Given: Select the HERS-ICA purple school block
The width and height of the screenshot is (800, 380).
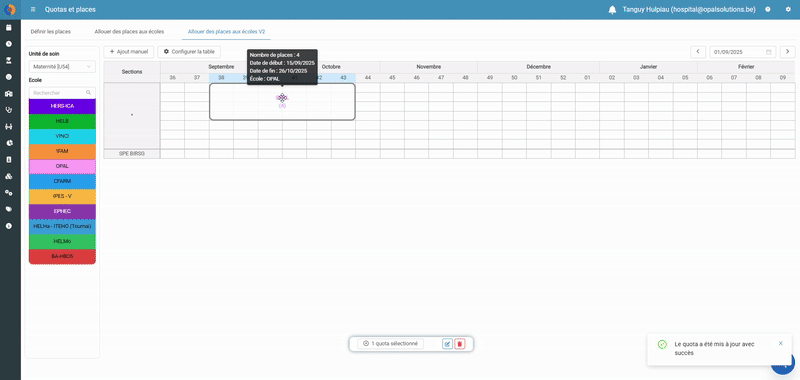Looking at the screenshot, I should 62,106.
